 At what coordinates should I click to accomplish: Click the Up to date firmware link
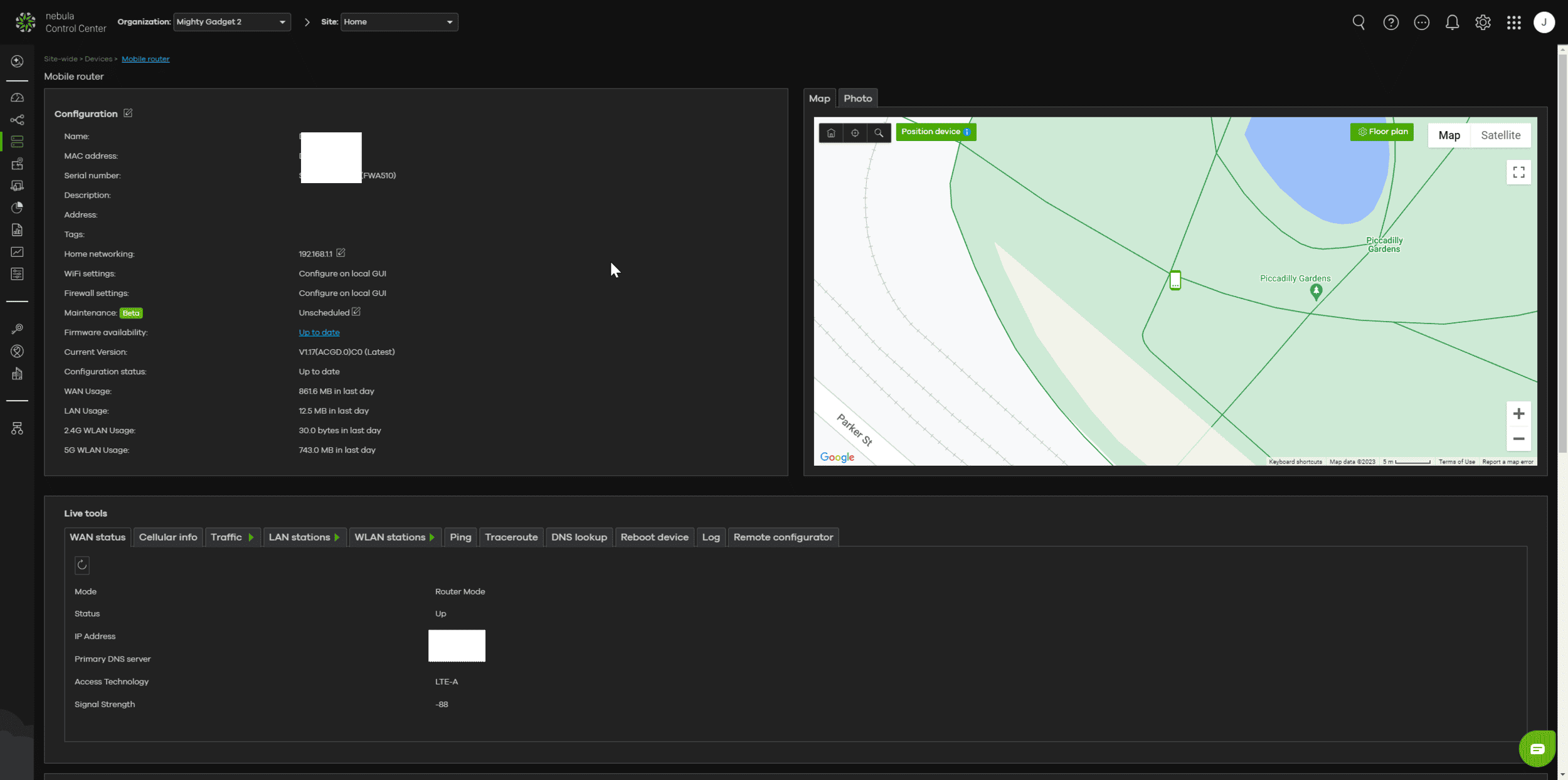pyautogui.click(x=319, y=332)
